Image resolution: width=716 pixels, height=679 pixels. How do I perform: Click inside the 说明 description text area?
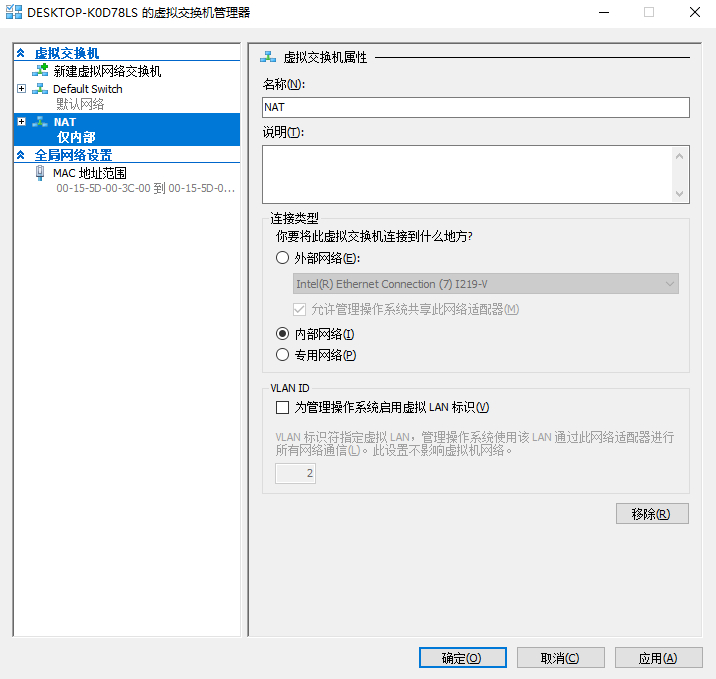[x=467, y=174]
